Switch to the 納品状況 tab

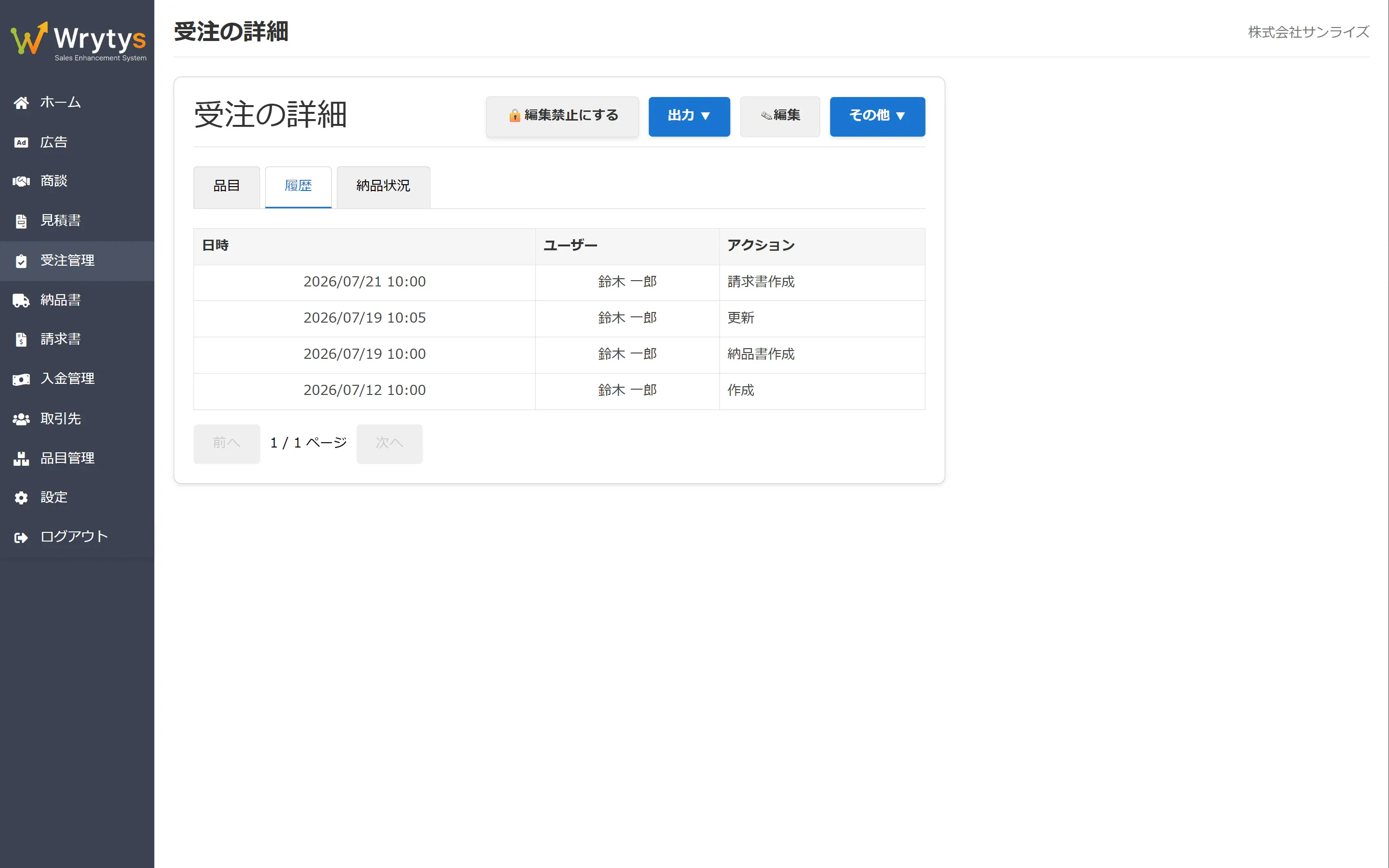tap(383, 187)
